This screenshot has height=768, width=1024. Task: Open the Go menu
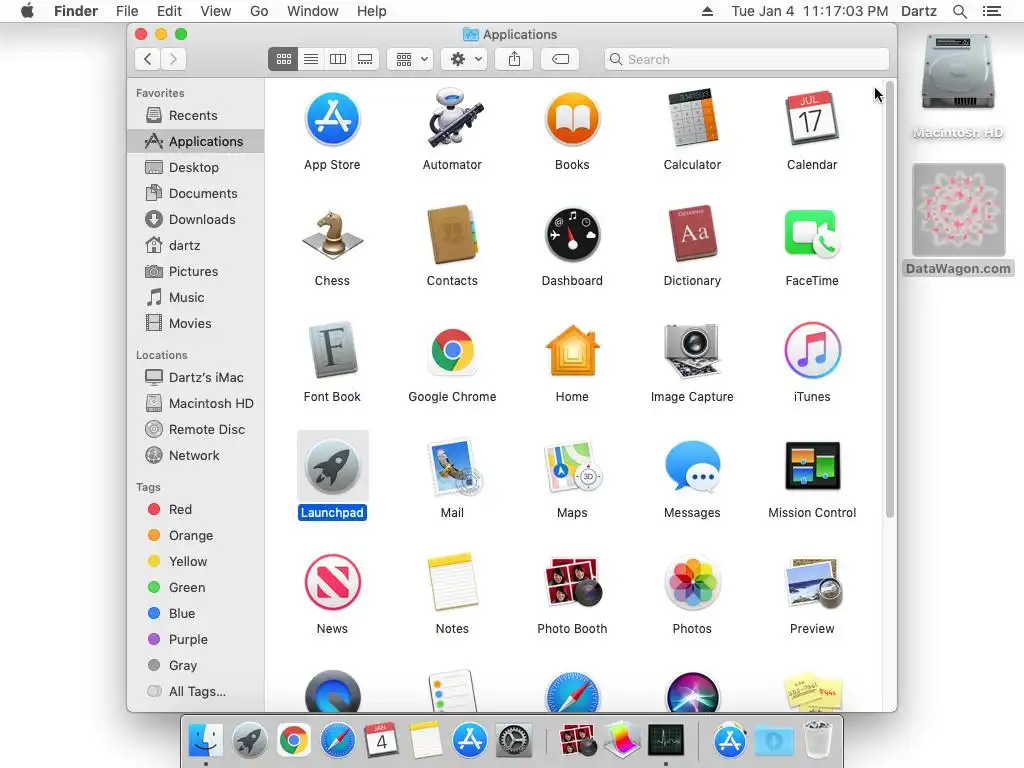point(259,11)
